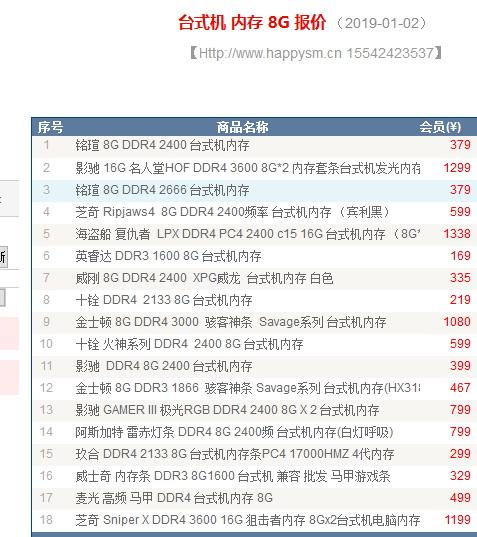Click price 1199 for 芝奇 Sniper X
This screenshot has height=537, width=477.
457,520
